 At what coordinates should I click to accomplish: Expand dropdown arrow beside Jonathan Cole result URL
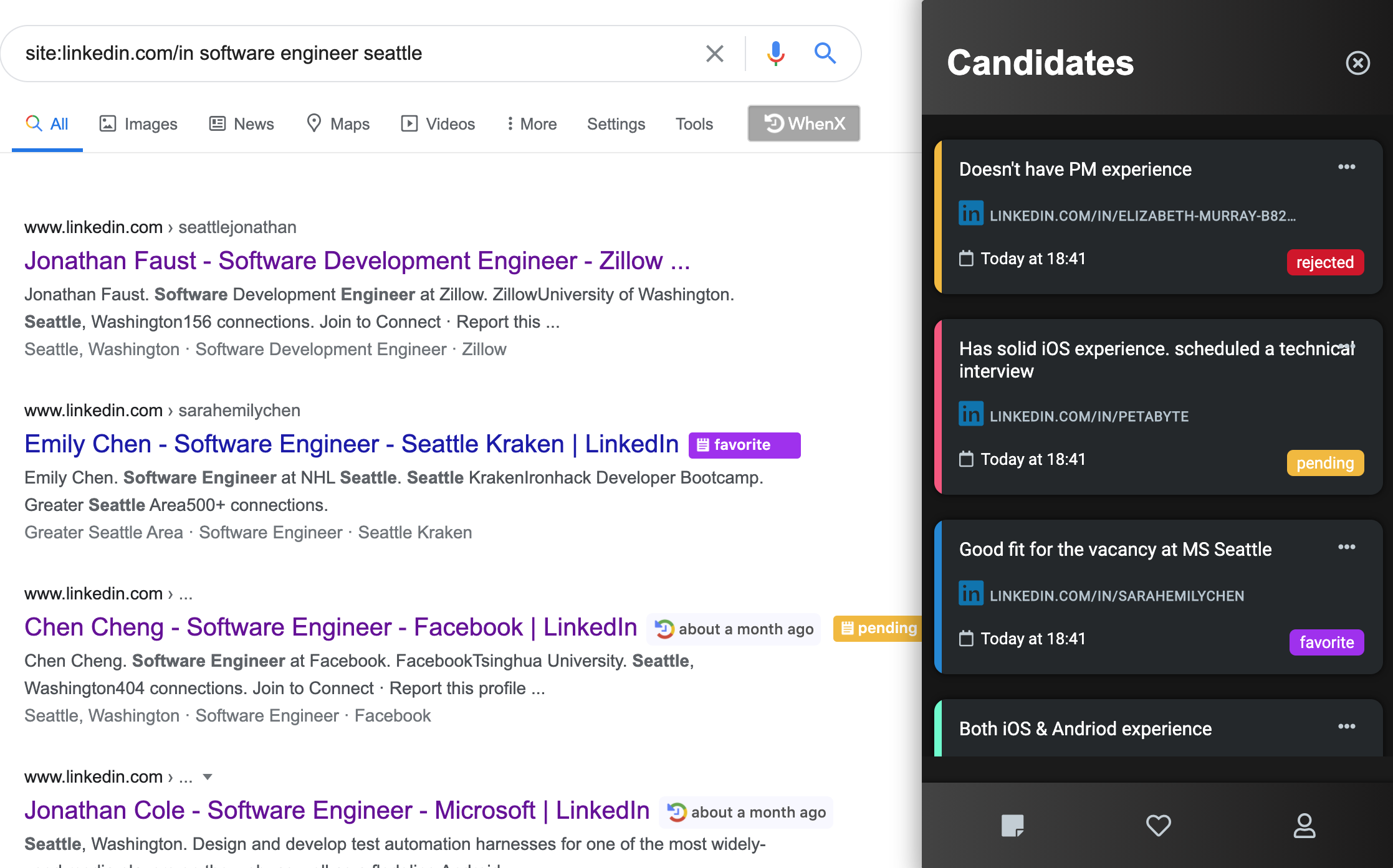(x=208, y=776)
